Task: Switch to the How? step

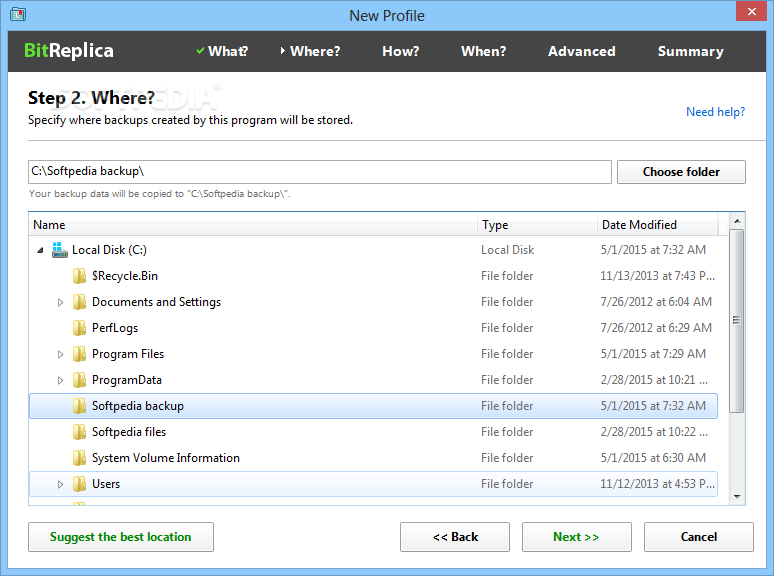Action: (x=400, y=51)
